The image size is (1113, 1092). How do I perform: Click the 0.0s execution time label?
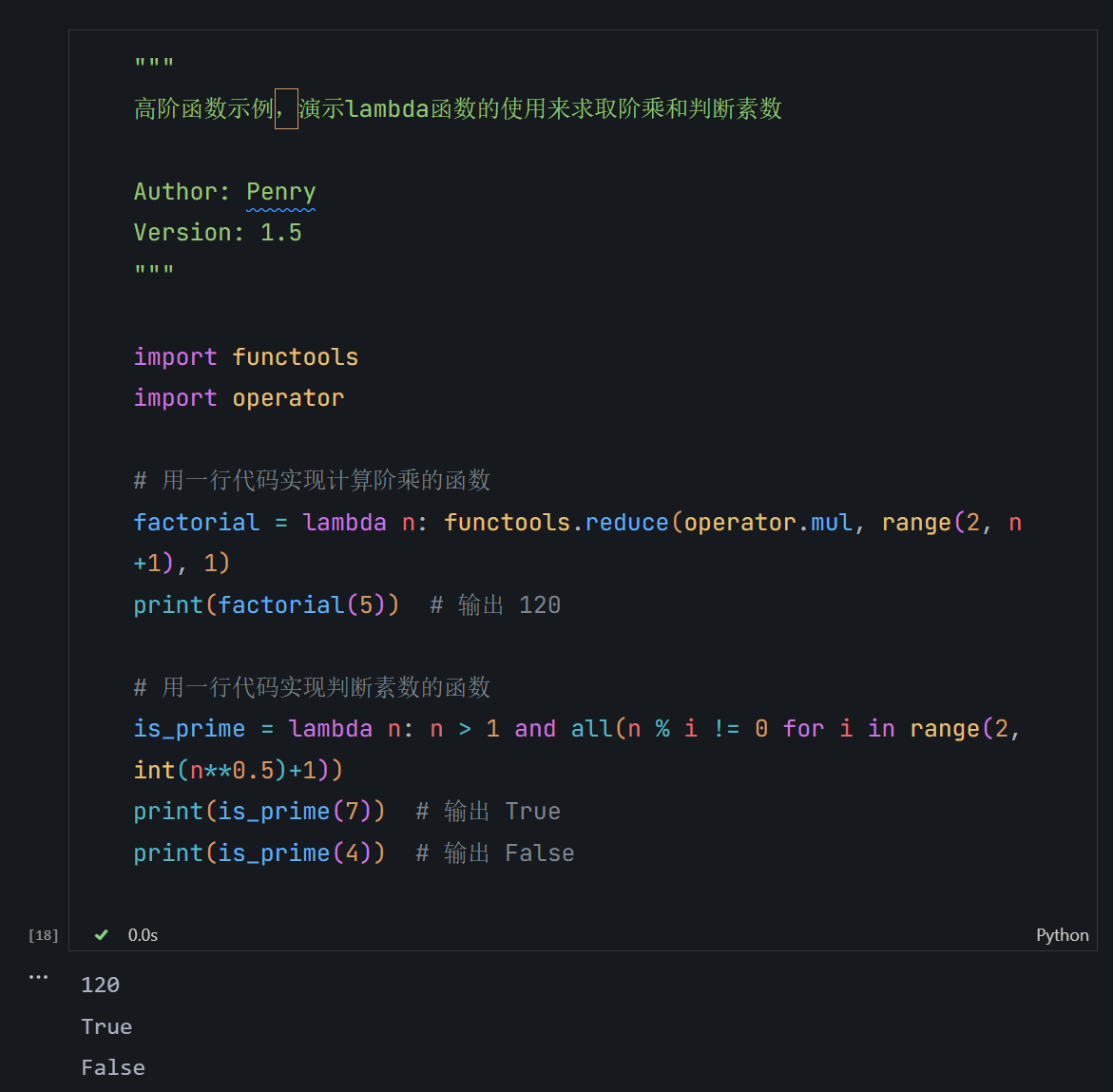pyautogui.click(x=143, y=935)
